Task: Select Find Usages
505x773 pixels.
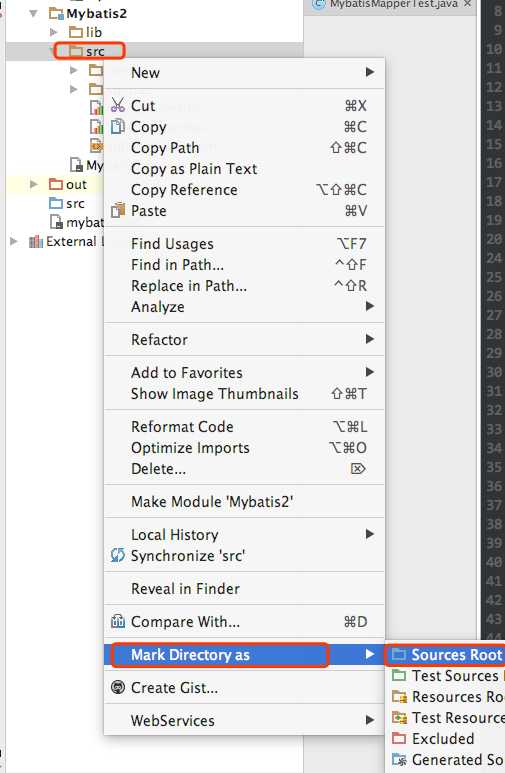Action: tap(245, 244)
